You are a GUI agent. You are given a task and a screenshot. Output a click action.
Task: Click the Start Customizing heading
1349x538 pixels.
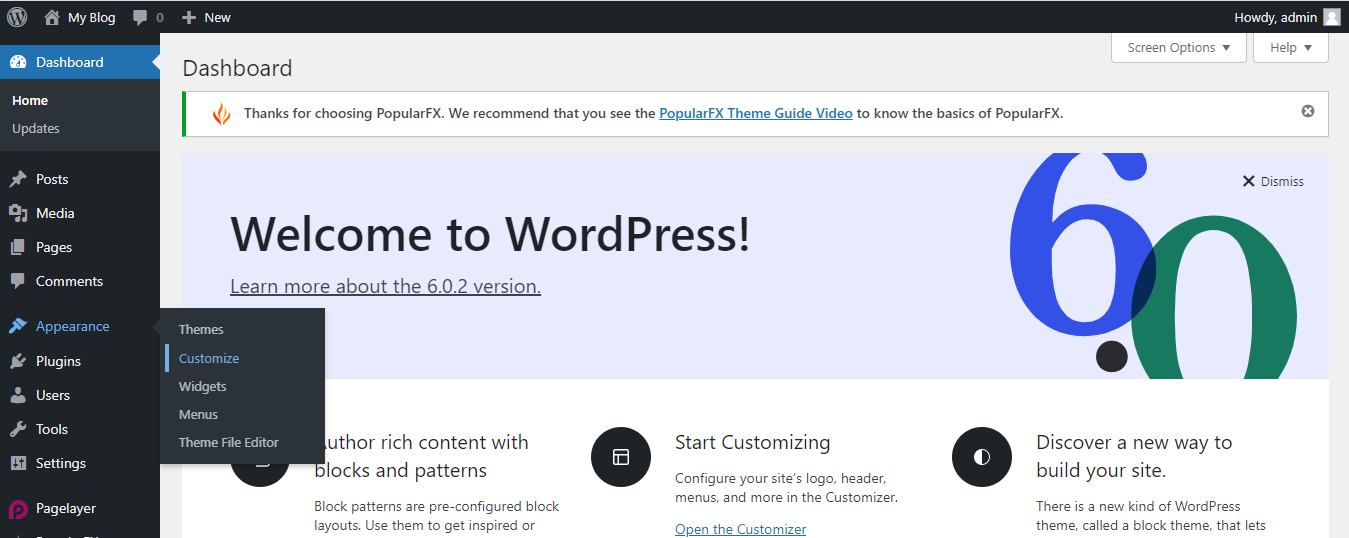pos(752,442)
